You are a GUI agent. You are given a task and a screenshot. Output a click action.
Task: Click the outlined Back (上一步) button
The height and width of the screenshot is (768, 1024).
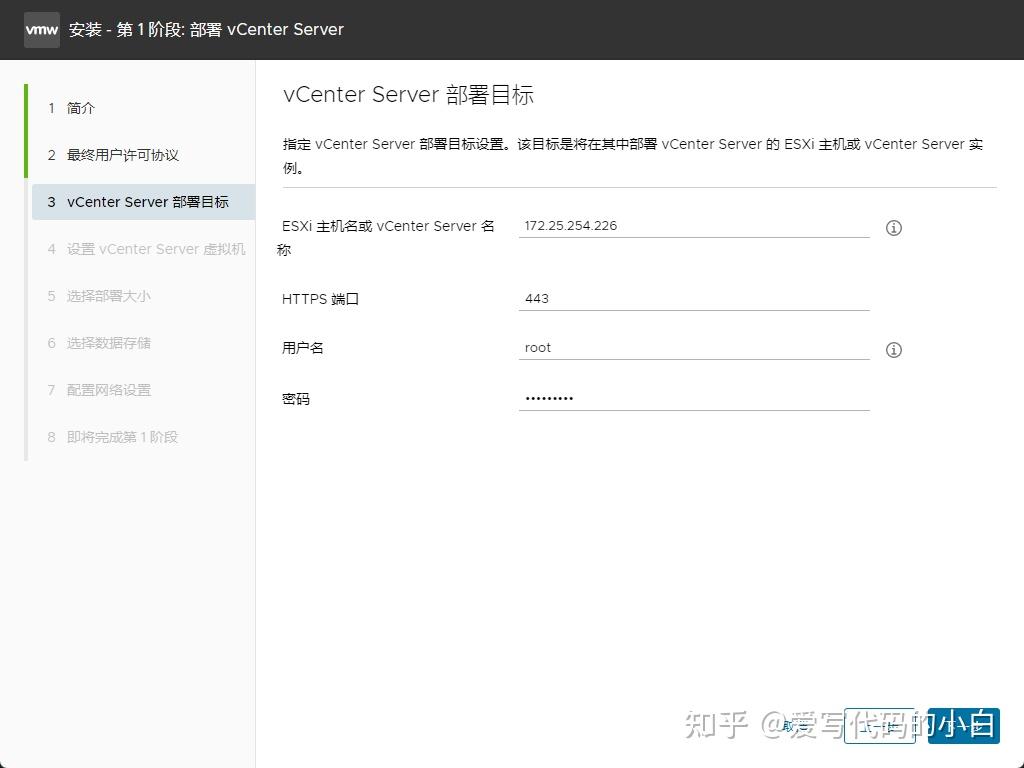coord(880,726)
